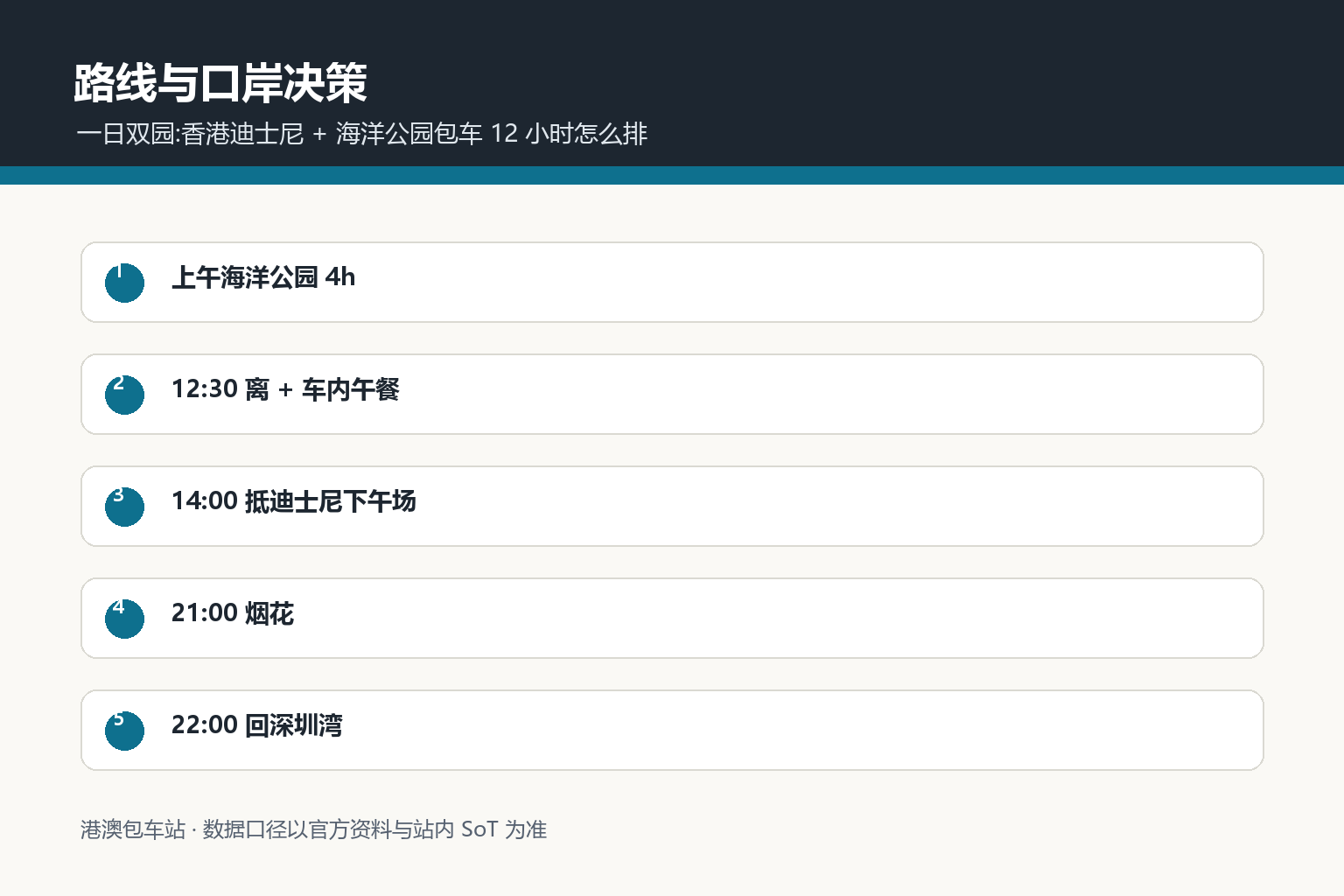Click the step 1 numbered circle
The width and height of the screenshot is (1344, 896).
(124, 283)
